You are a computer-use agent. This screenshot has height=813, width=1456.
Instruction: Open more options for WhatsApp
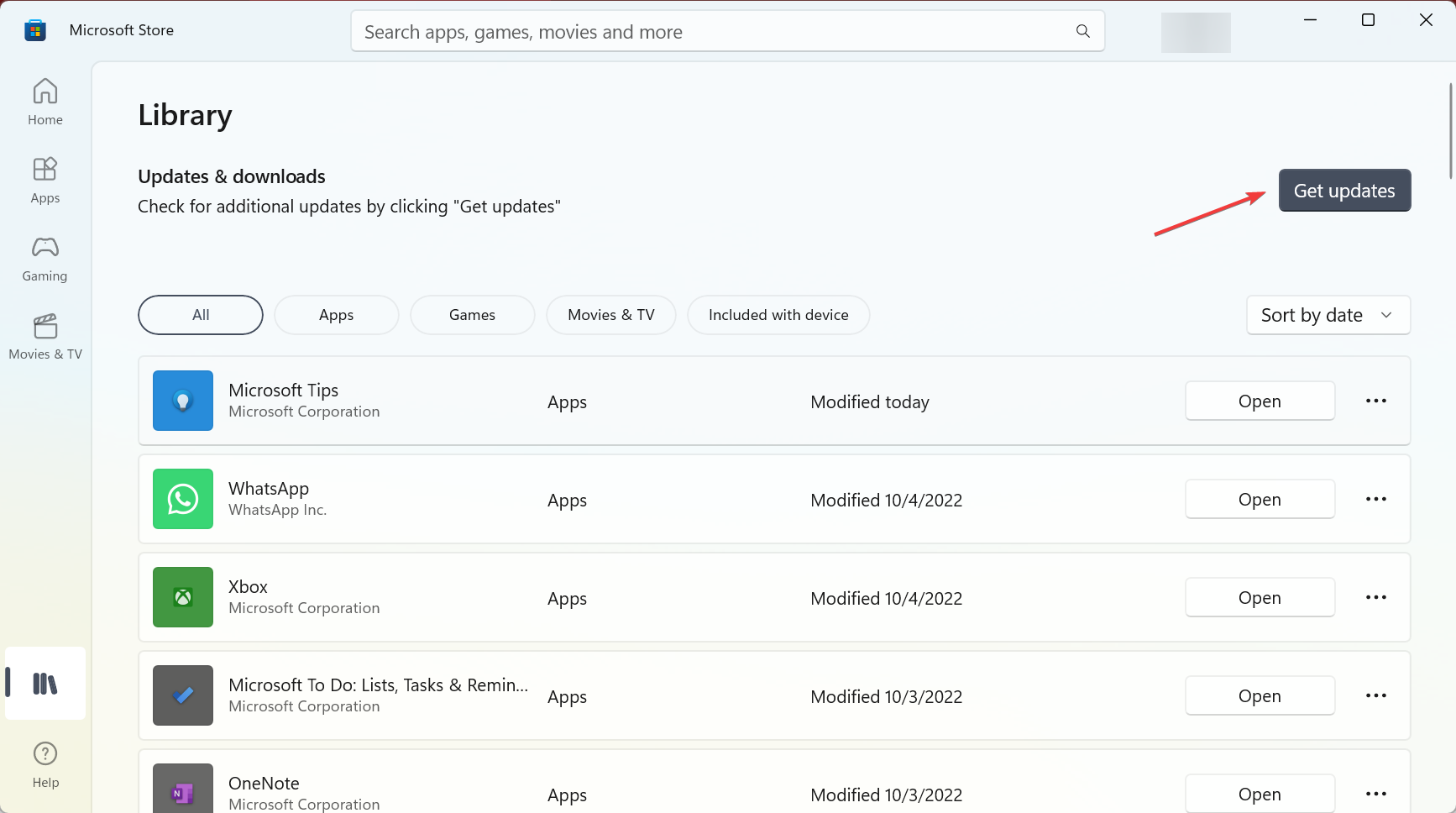click(x=1376, y=499)
